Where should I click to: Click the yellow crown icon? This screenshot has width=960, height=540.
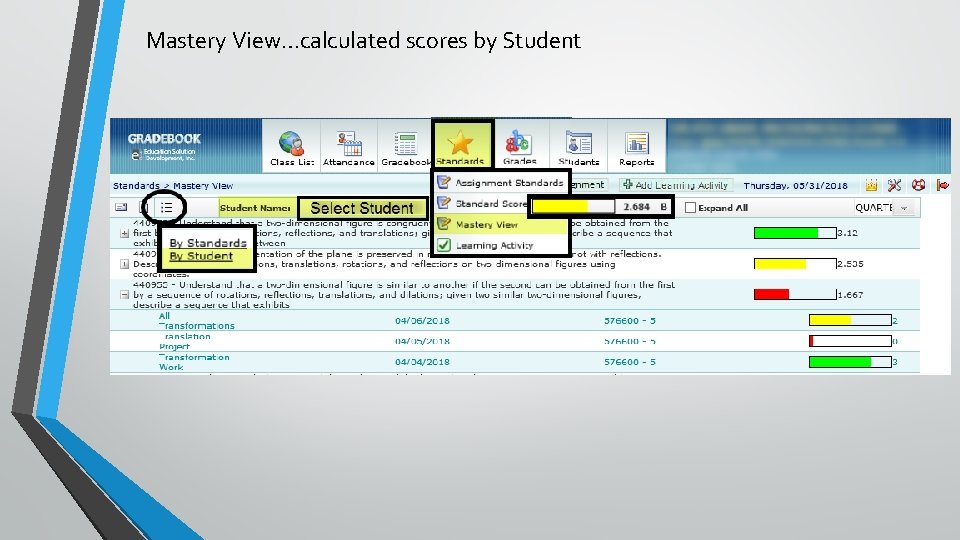click(871, 186)
